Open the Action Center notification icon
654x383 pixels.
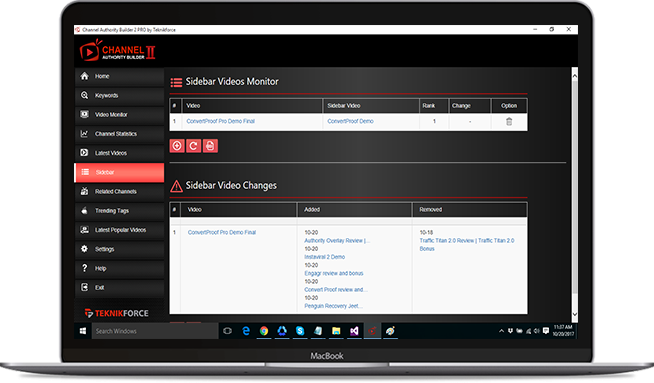546,331
